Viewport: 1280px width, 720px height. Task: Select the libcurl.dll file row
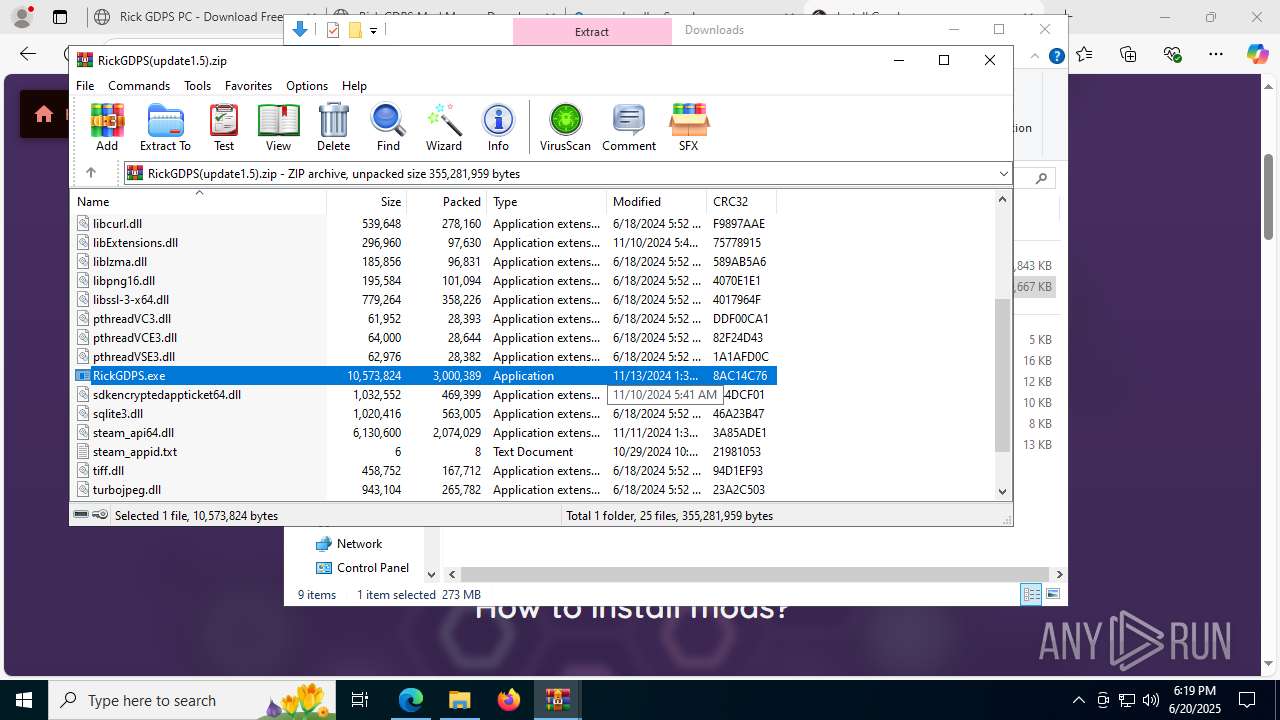pos(425,224)
